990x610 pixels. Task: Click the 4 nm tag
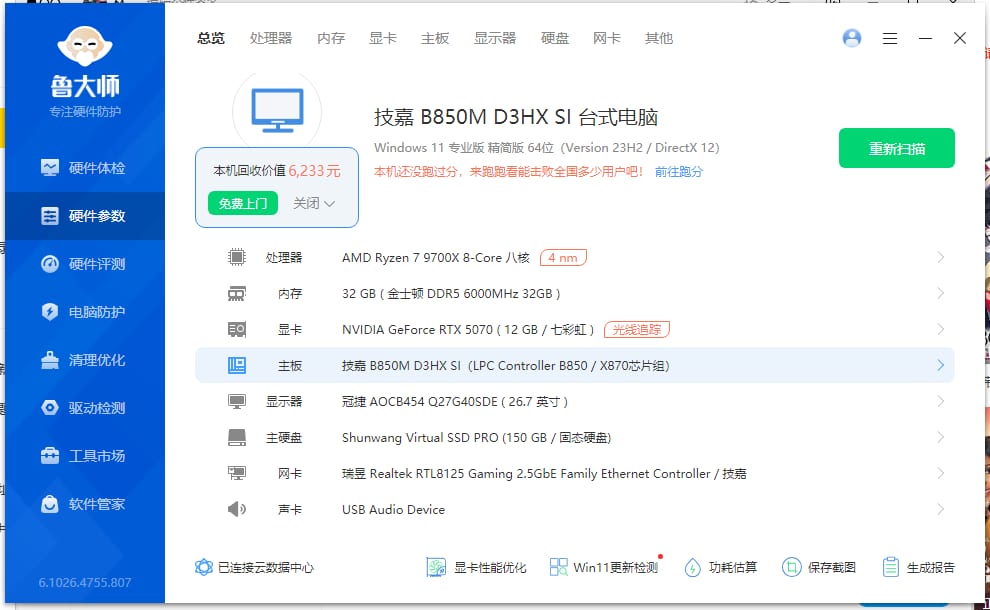point(563,258)
